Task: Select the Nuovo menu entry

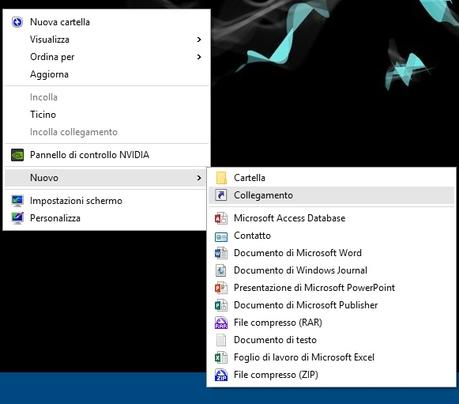Action: [107, 178]
